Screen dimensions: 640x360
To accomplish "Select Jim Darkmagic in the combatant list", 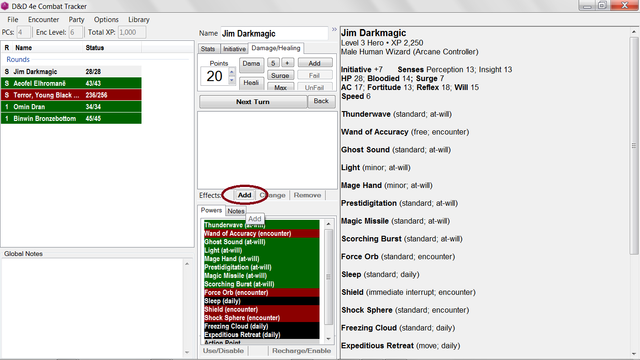I will [x=71, y=71].
